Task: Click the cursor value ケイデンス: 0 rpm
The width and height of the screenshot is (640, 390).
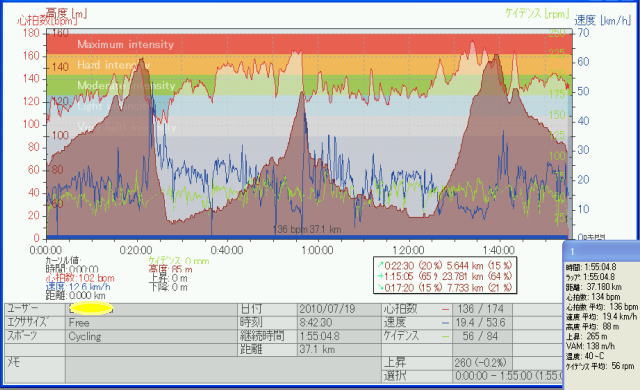Action: coord(178,261)
